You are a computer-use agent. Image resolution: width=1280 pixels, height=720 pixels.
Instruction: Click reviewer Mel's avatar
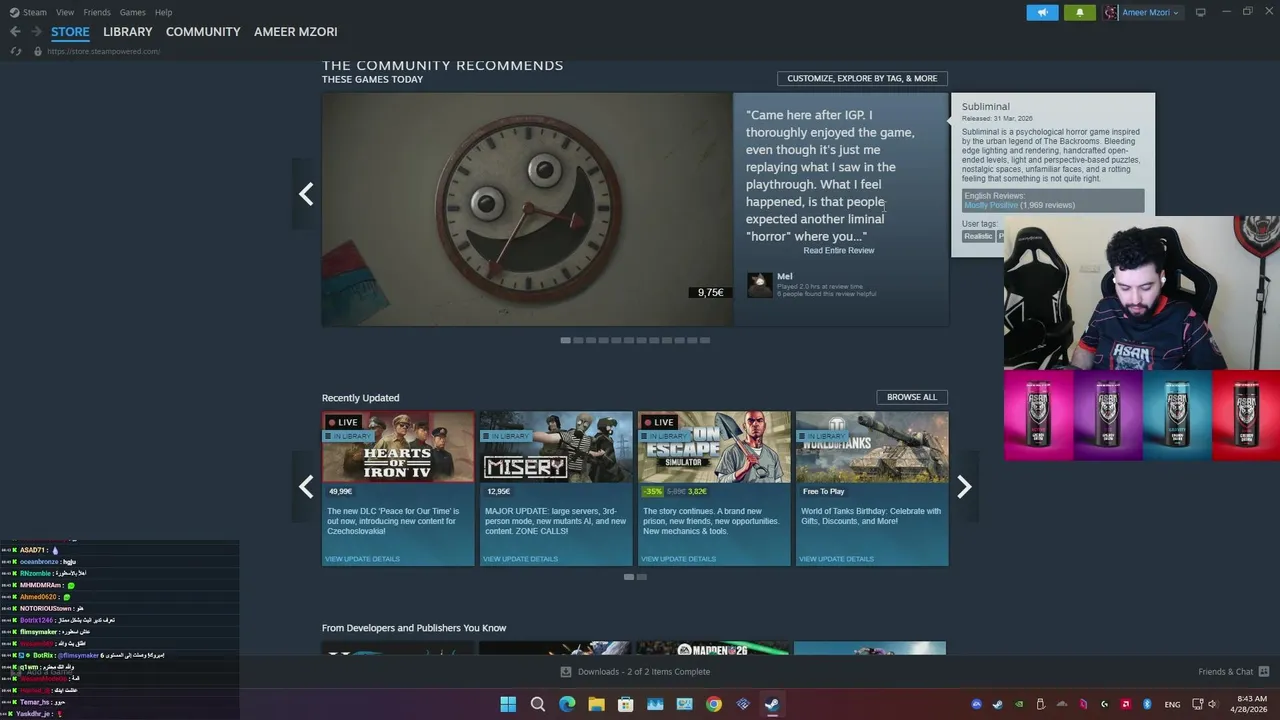[760, 285]
